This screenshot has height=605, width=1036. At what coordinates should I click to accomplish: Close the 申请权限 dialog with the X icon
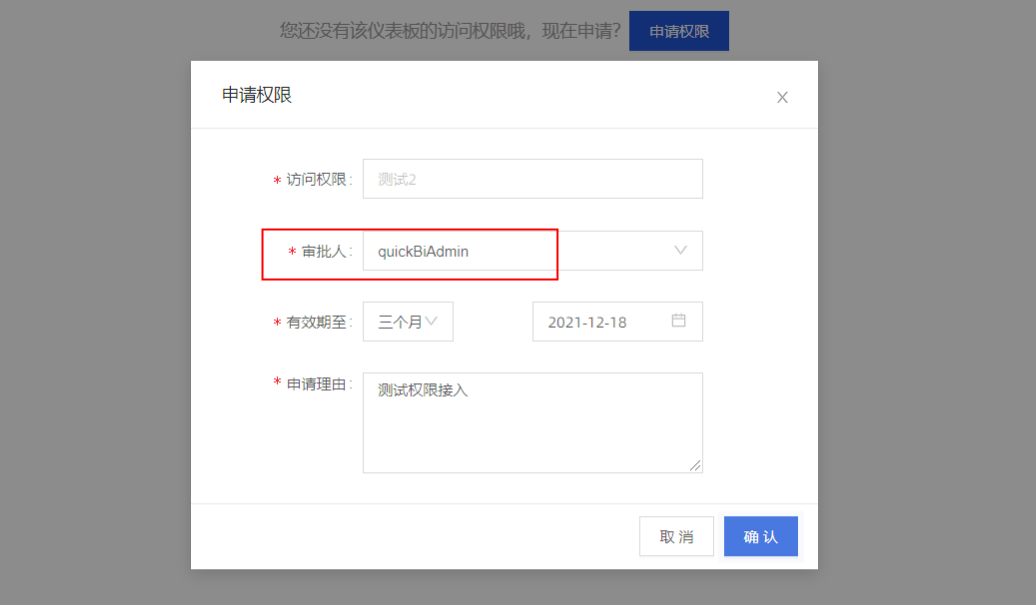[782, 97]
